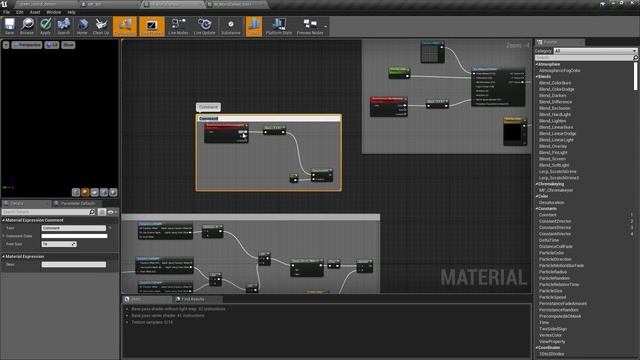This screenshot has height=360, width=640.
Task: Select ParticleColor in the palette
Action: 550,253
